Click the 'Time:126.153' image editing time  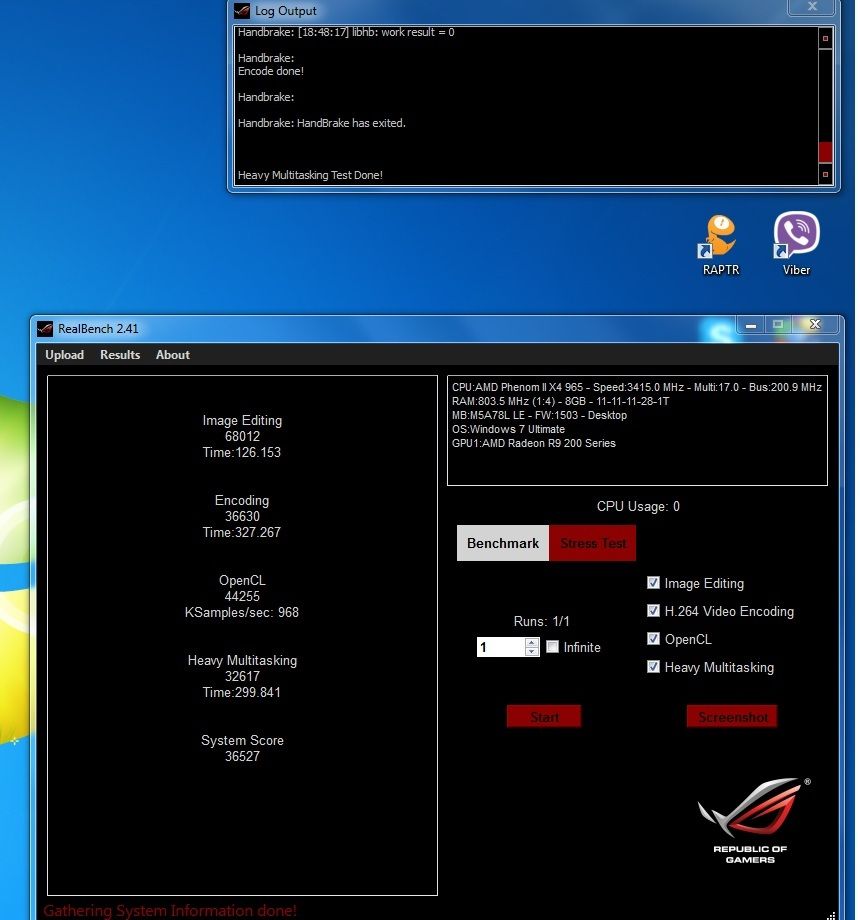[242, 452]
